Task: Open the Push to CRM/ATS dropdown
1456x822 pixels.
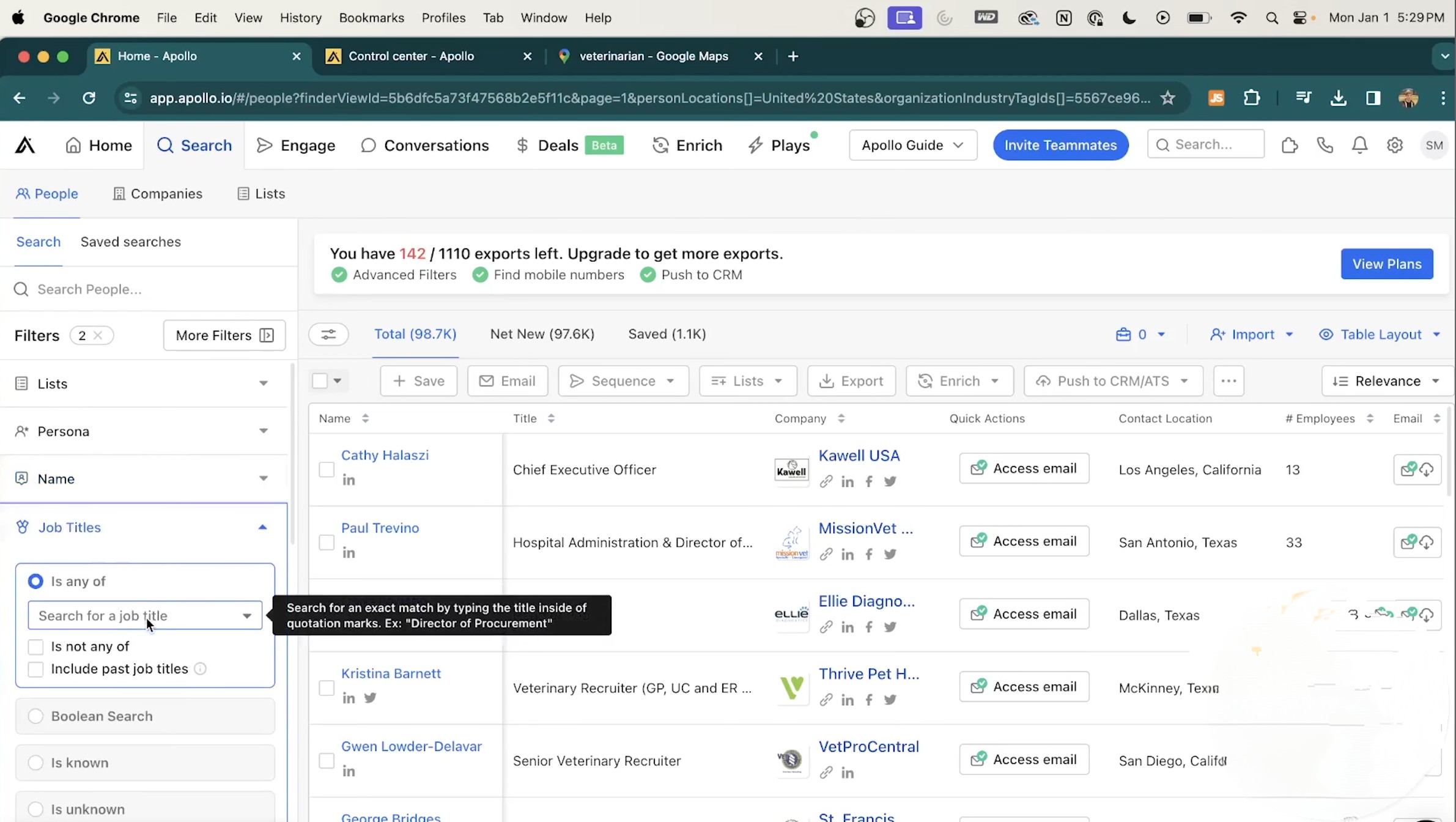Action: tap(1113, 381)
